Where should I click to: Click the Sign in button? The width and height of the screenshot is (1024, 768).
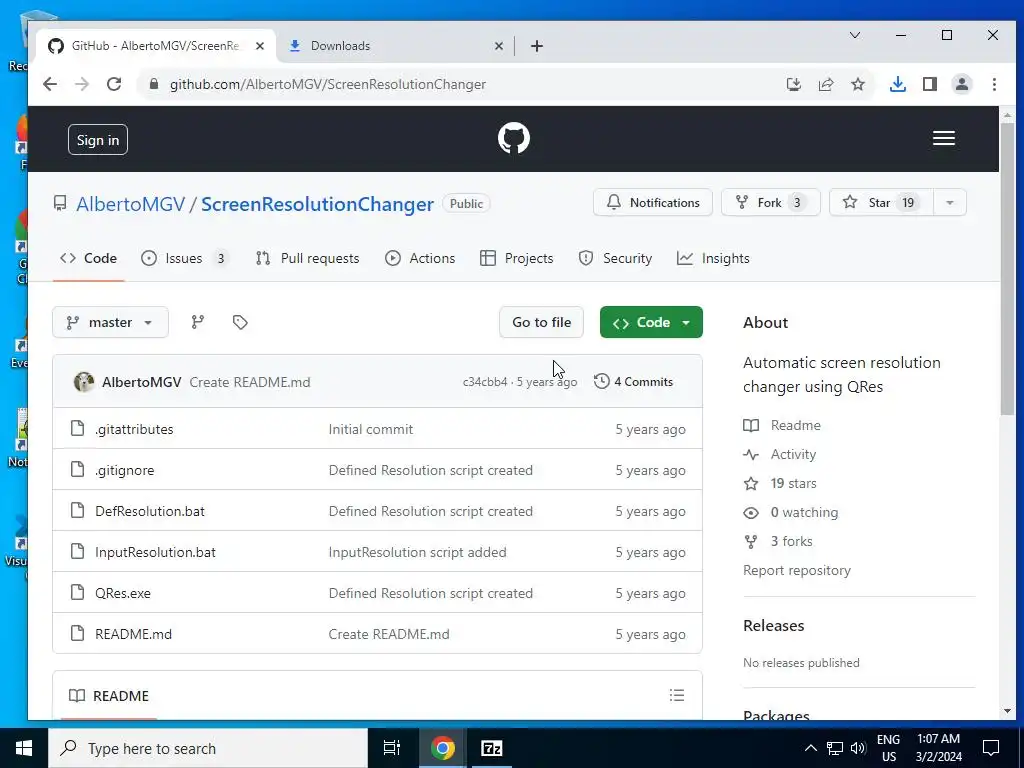pos(98,140)
